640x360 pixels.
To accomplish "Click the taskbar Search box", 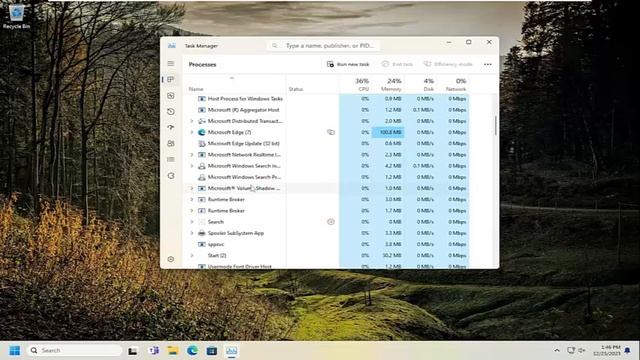I will [75, 351].
